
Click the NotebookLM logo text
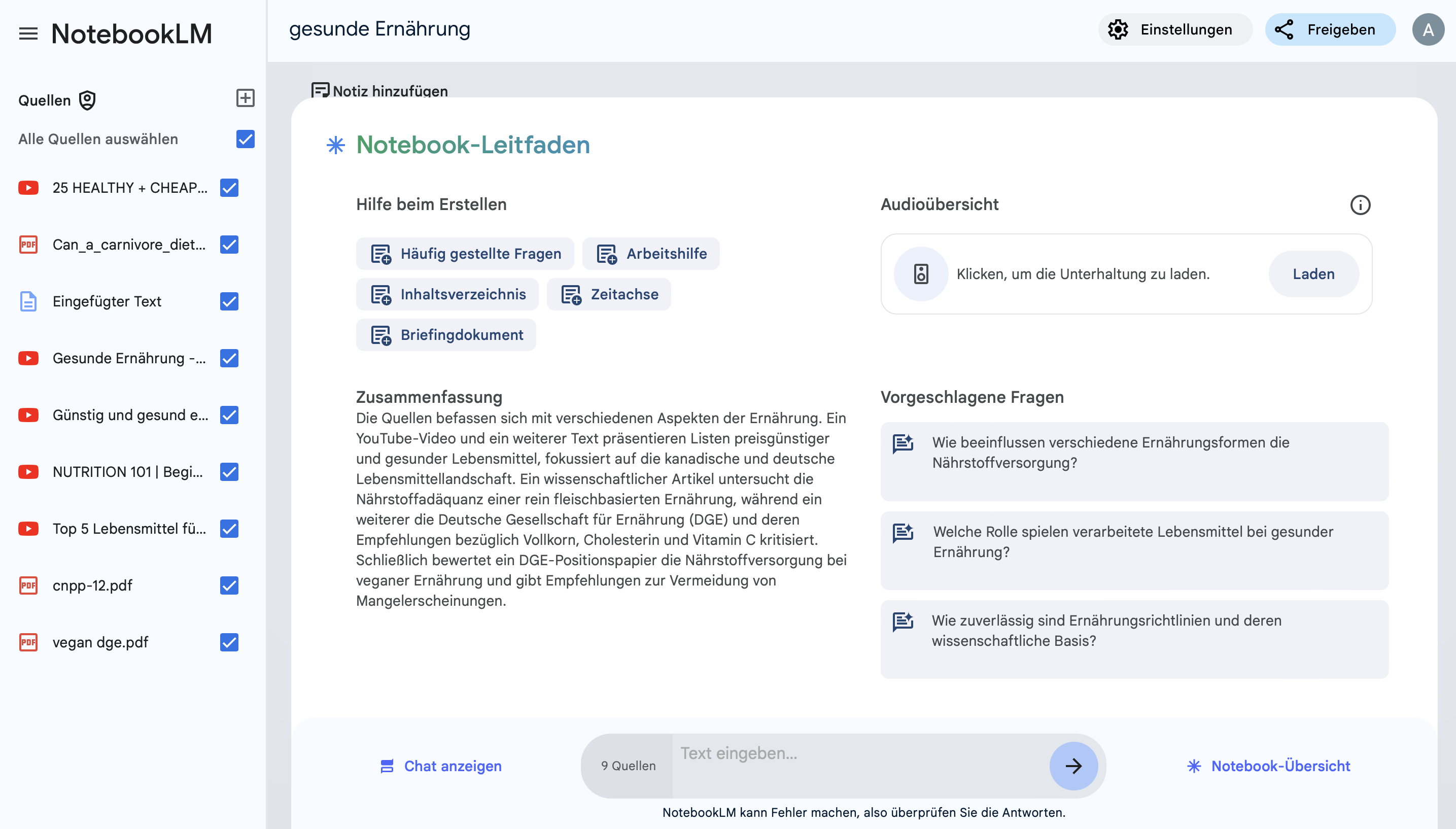(131, 33)
